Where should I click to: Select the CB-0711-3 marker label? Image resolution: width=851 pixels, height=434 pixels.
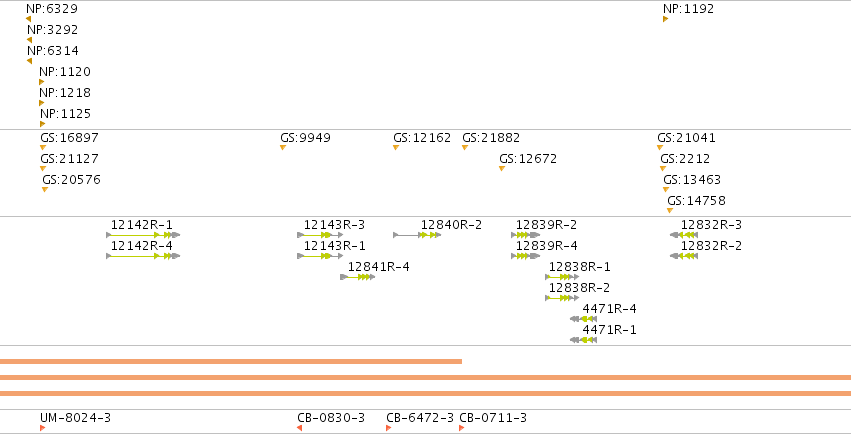493,418
